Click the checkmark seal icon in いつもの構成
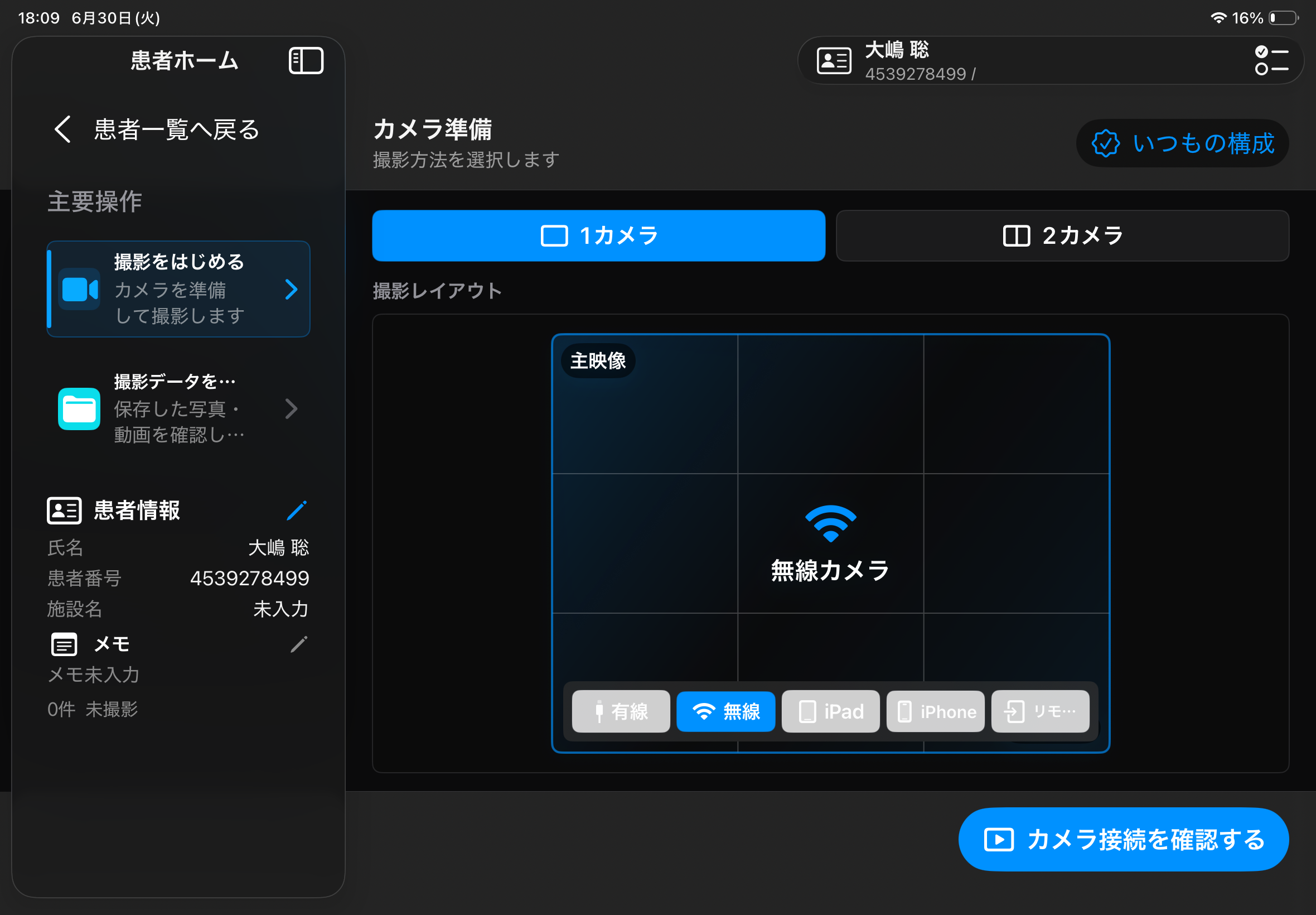The image size is (1316, 915). coord(1105,143)
